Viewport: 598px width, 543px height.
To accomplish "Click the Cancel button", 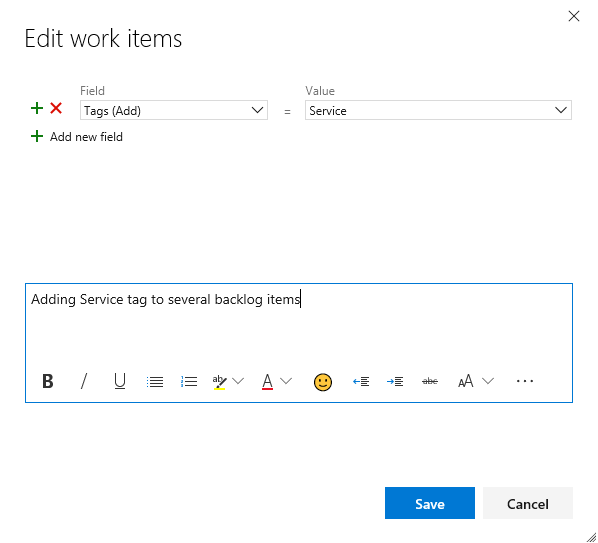I will point(528,503).
